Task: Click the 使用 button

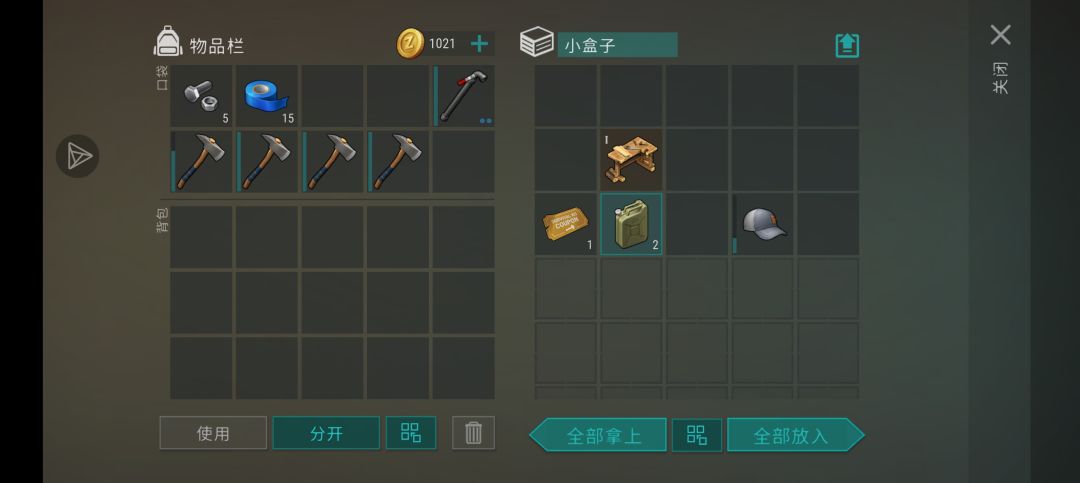Action: (x=213, y=433)
